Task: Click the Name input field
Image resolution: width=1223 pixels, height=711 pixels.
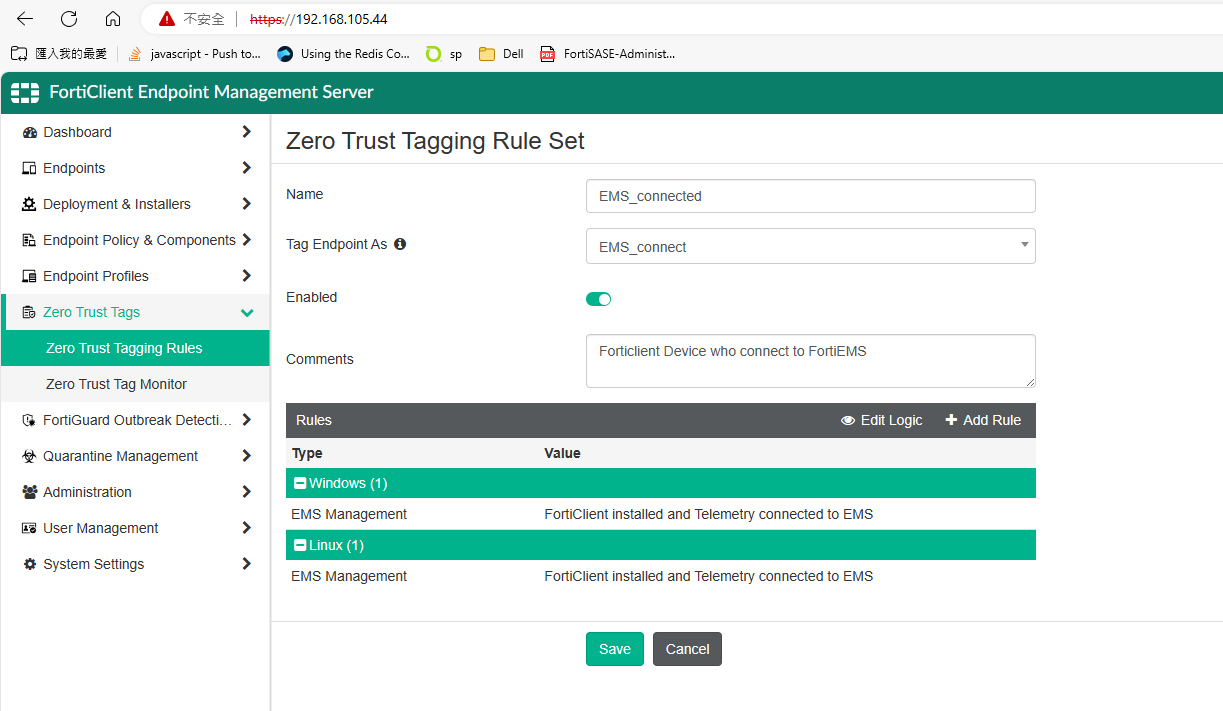Action: click(x=810, y=196)
